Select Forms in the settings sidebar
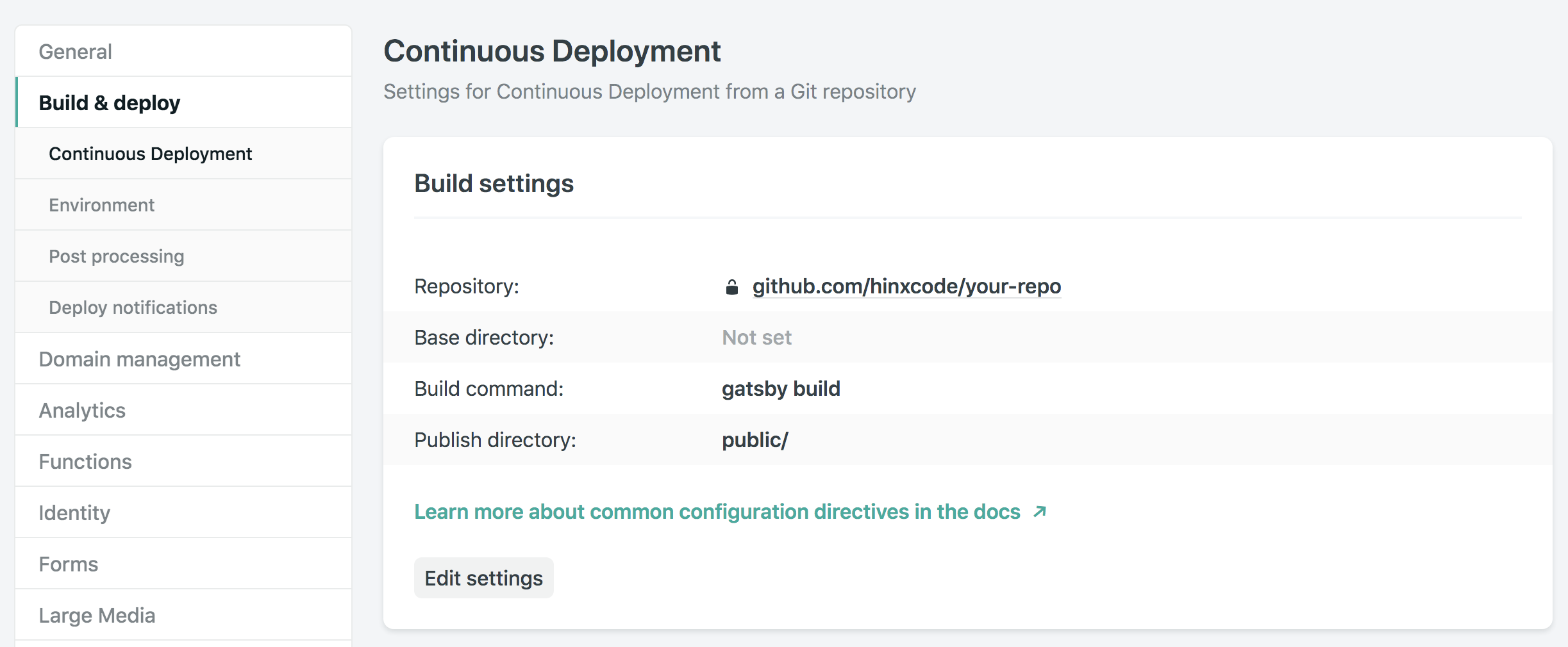Image resolution: width=1568 pixels, height=647 pixels. (x=69, y=564)
